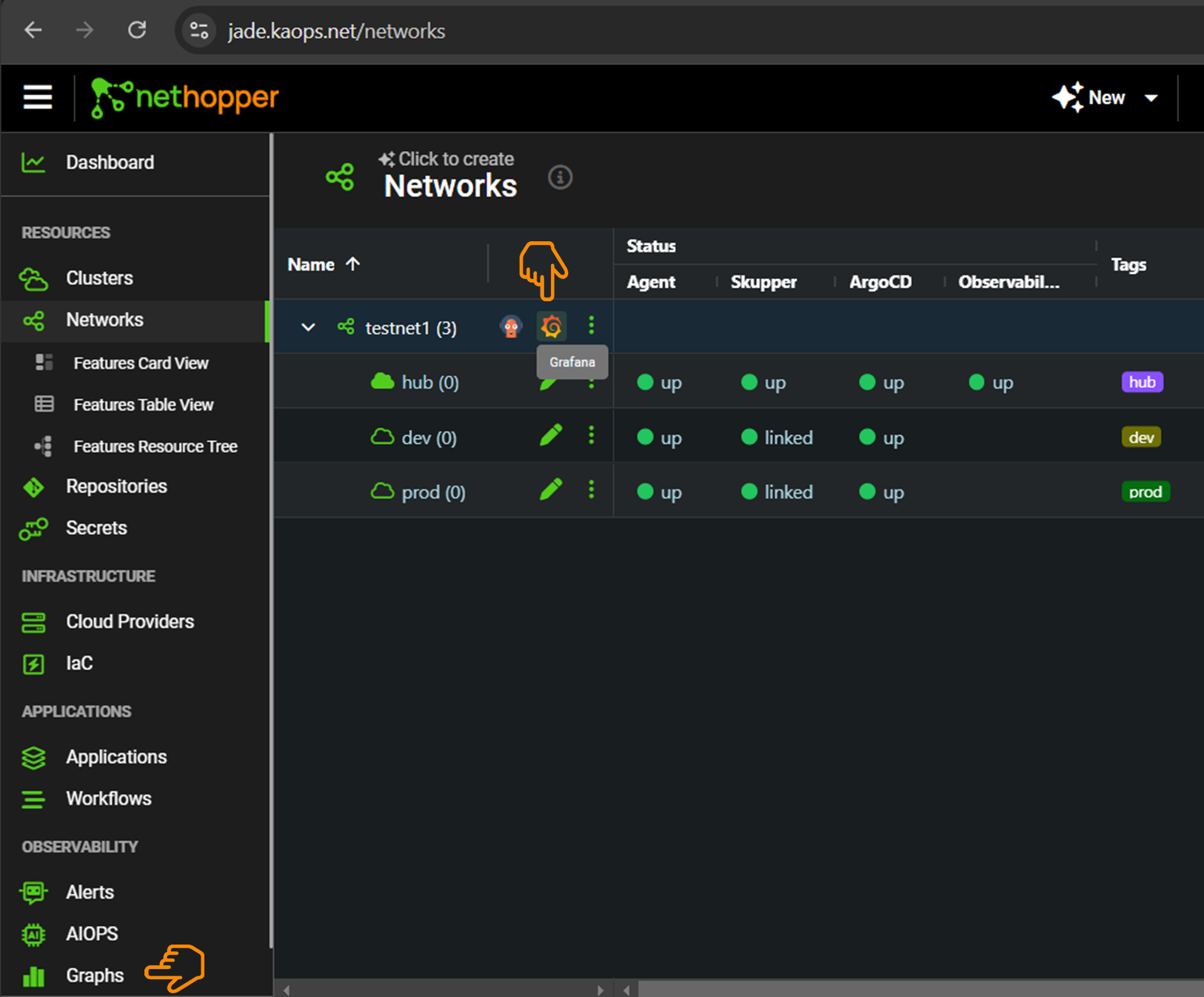Click the Agent column header
The image size is (1204, 997).
tap(651, 282)
